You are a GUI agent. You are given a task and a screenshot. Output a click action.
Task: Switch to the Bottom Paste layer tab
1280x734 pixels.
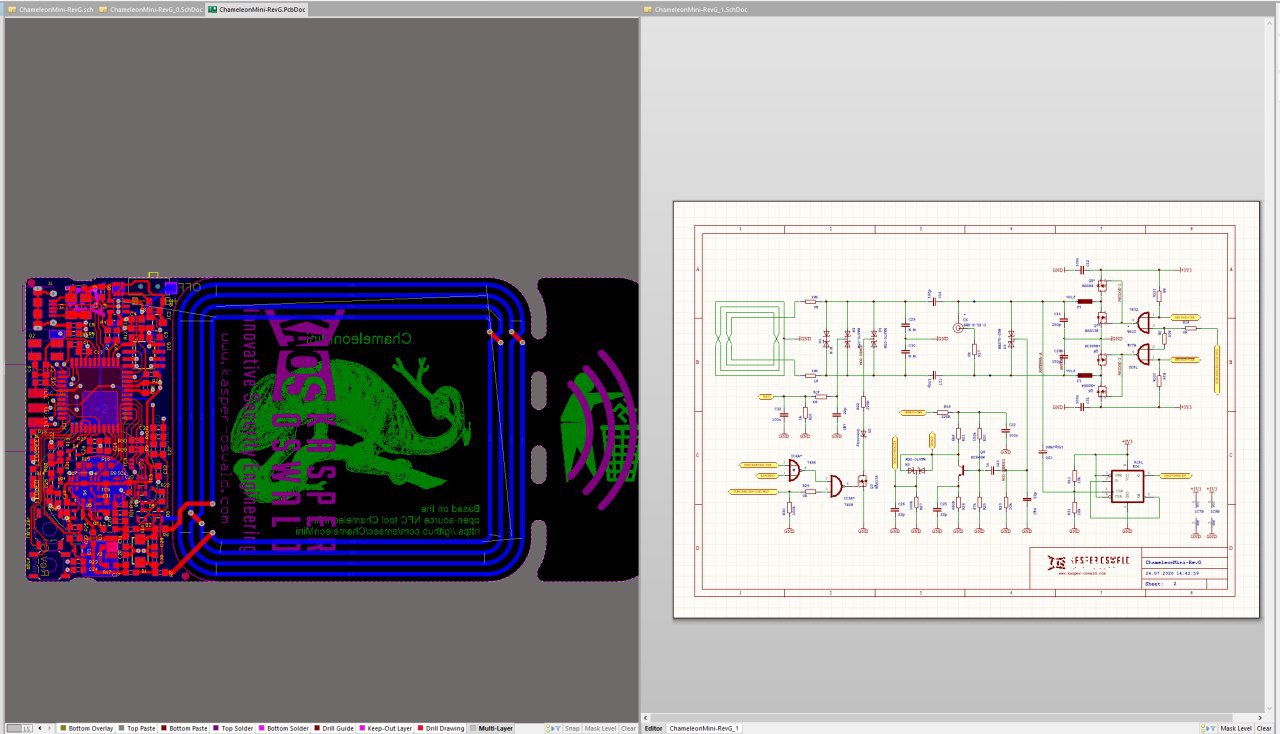[183, 728]
